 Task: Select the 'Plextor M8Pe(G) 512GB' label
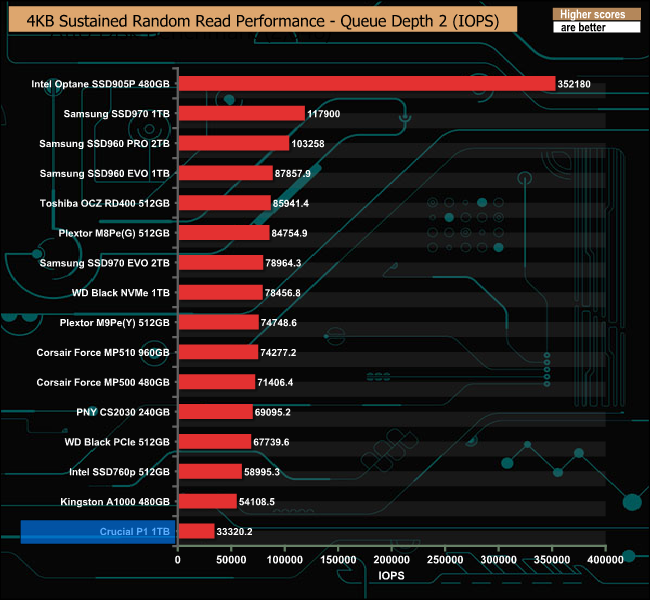click(x=114, y=233)
